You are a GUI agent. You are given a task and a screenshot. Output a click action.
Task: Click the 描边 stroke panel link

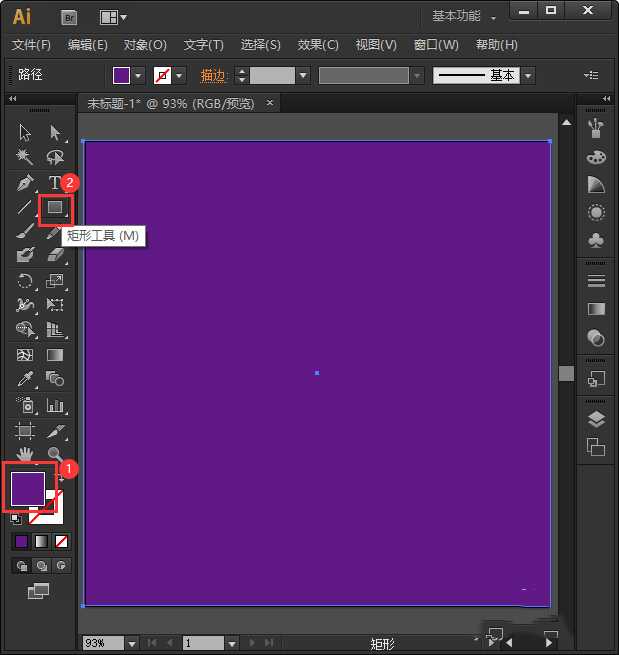coord(213,76)
